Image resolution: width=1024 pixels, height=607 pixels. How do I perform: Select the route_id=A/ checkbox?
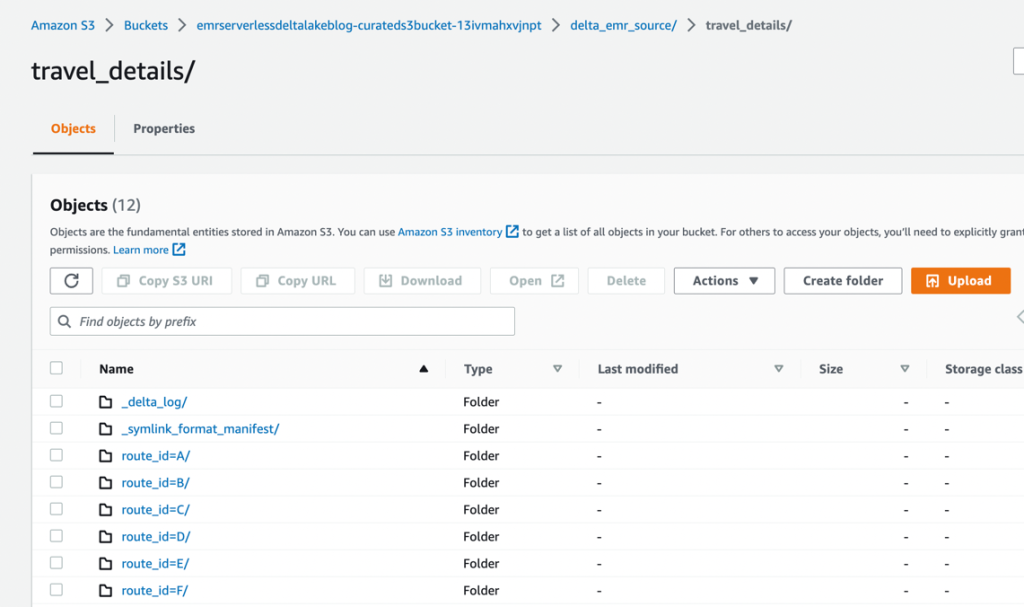56,455
